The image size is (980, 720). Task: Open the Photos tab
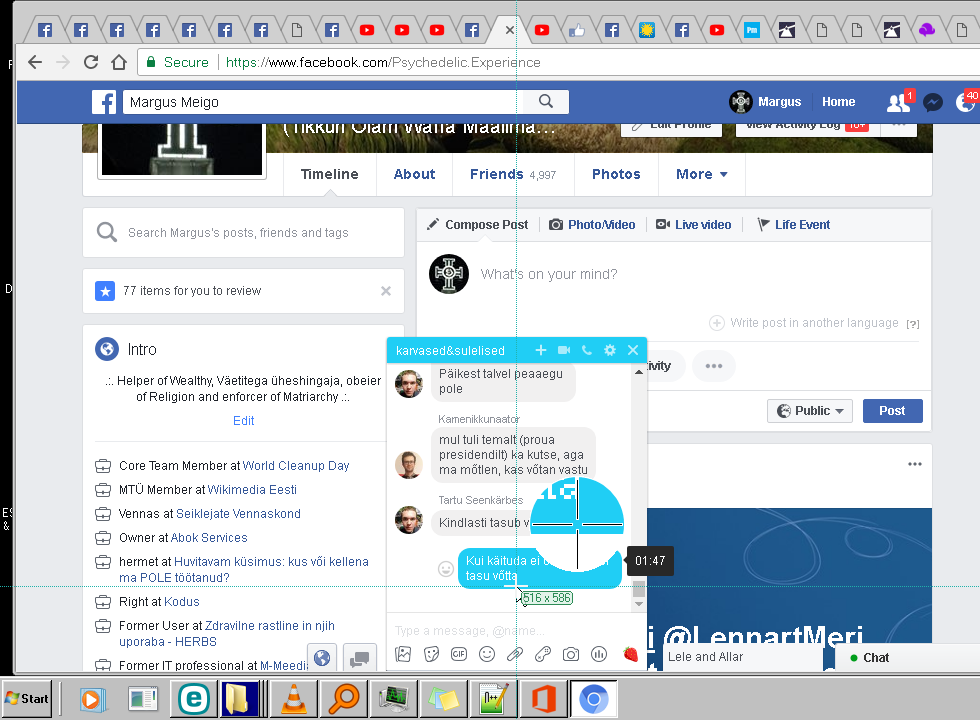616,174
